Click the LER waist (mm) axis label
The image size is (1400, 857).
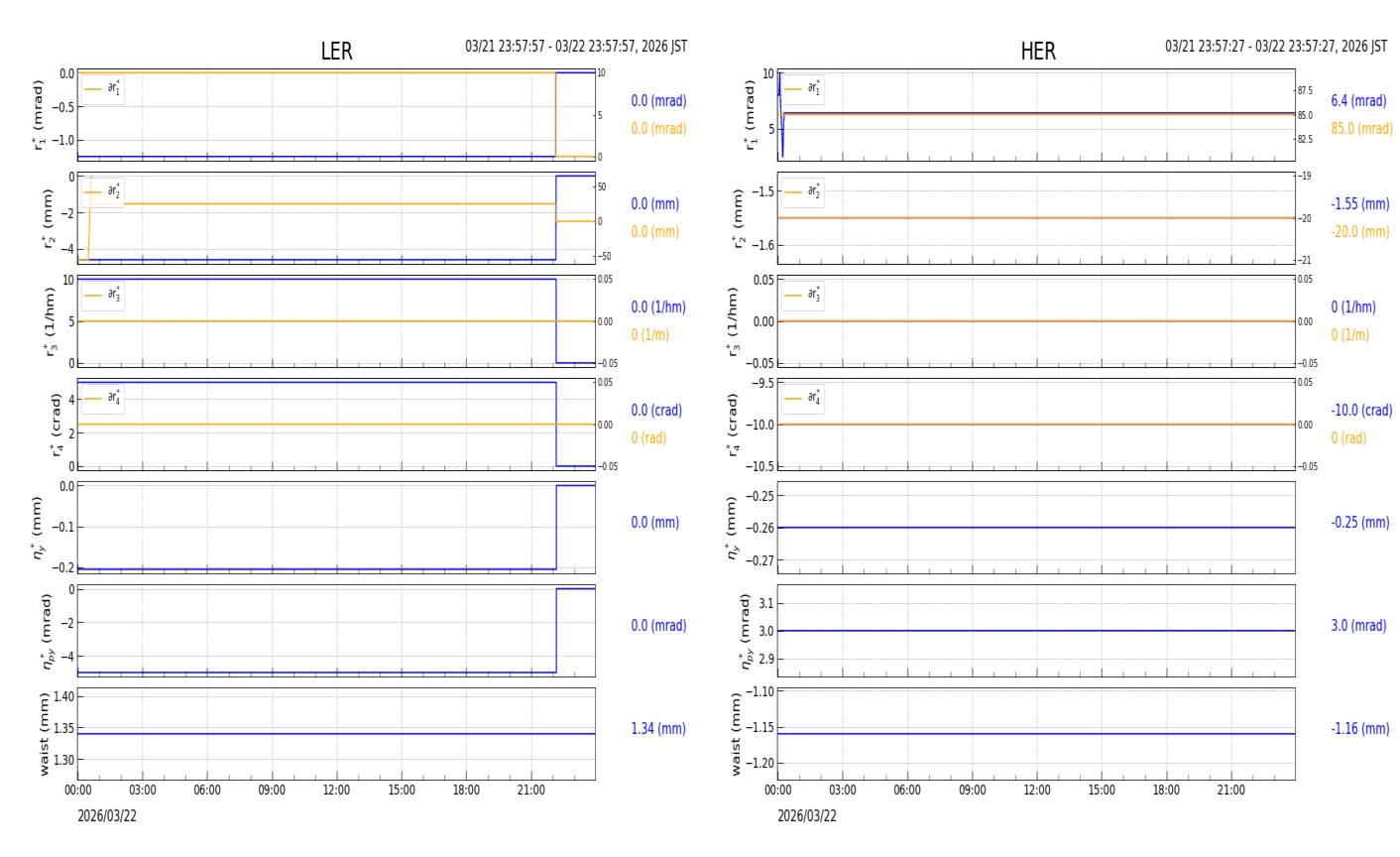(x=44, y=734)
